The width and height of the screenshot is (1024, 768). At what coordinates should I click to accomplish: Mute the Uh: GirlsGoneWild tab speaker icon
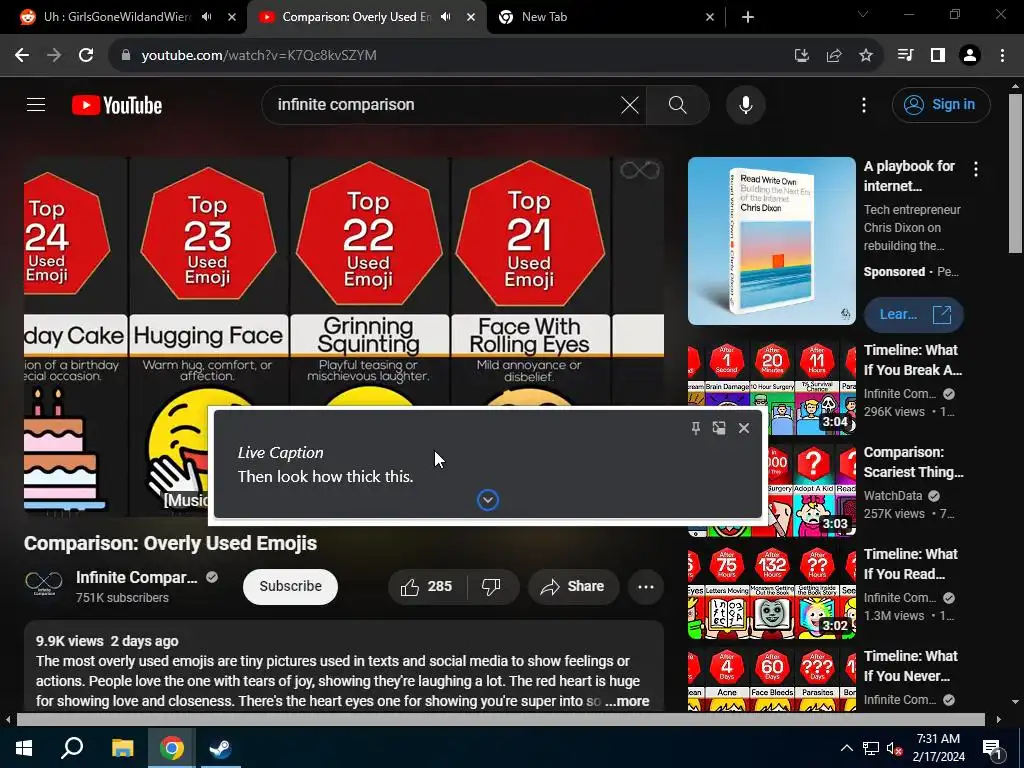(207, 17)
